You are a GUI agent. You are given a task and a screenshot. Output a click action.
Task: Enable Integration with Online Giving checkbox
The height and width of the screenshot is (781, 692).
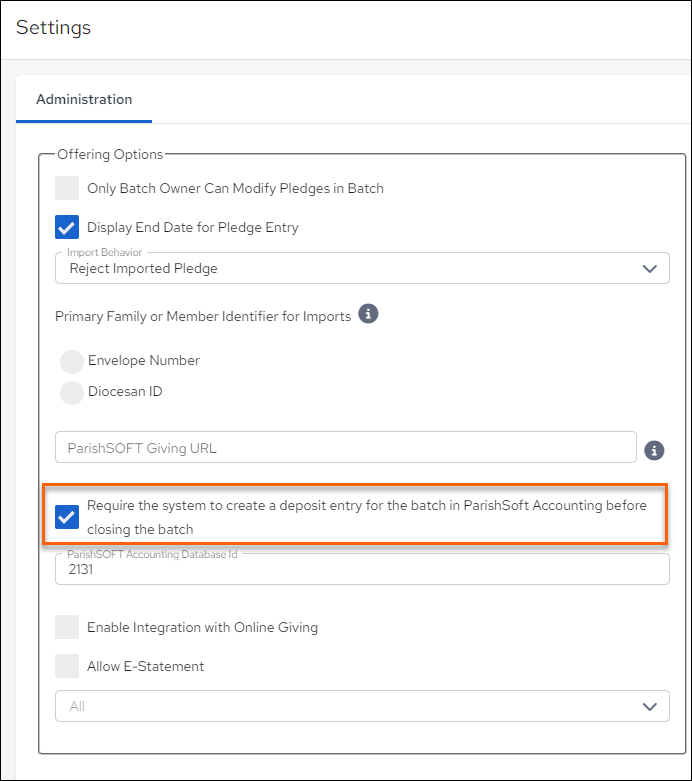[67, 627]
